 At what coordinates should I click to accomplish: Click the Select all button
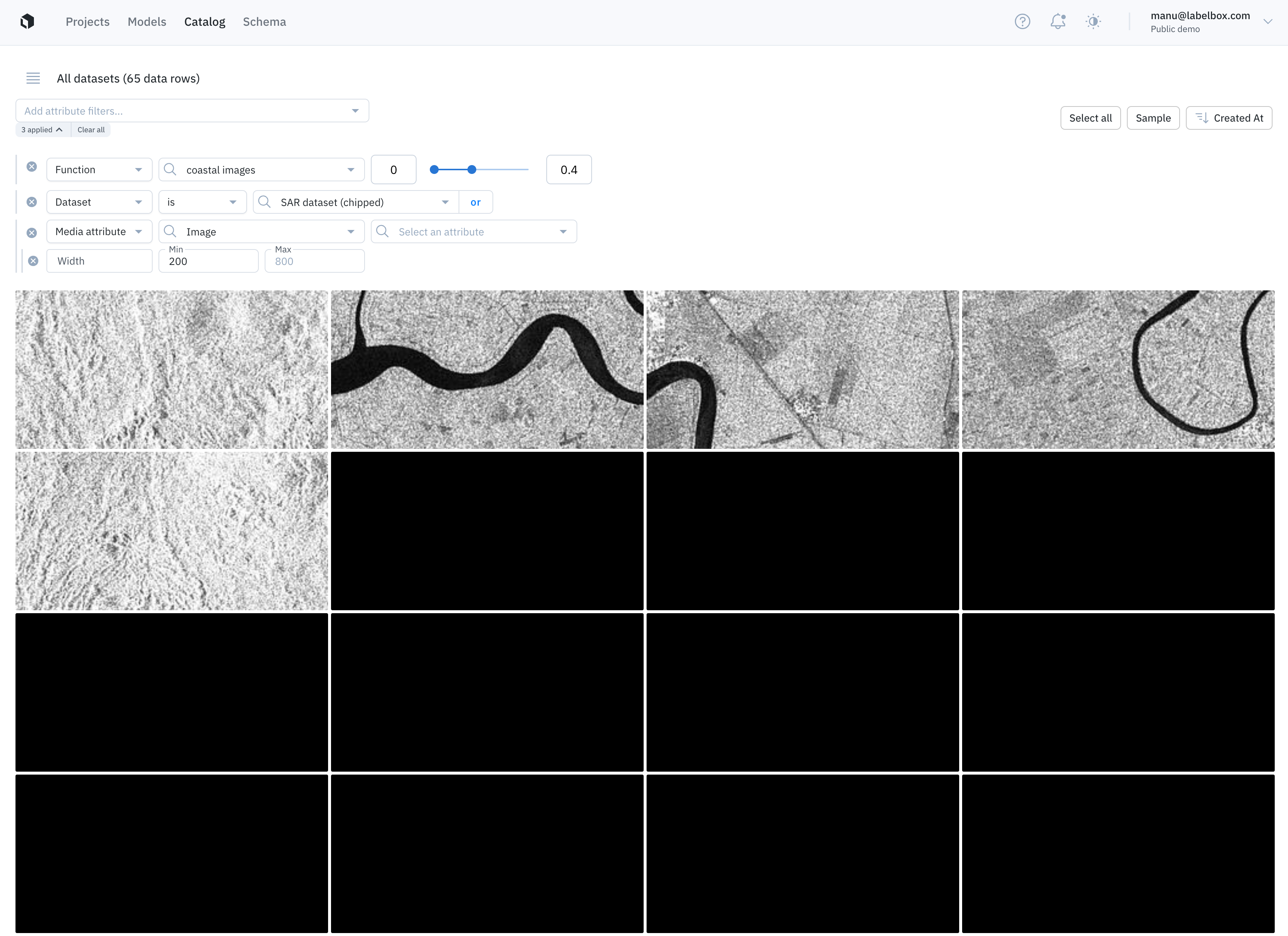coord(1090,118)
